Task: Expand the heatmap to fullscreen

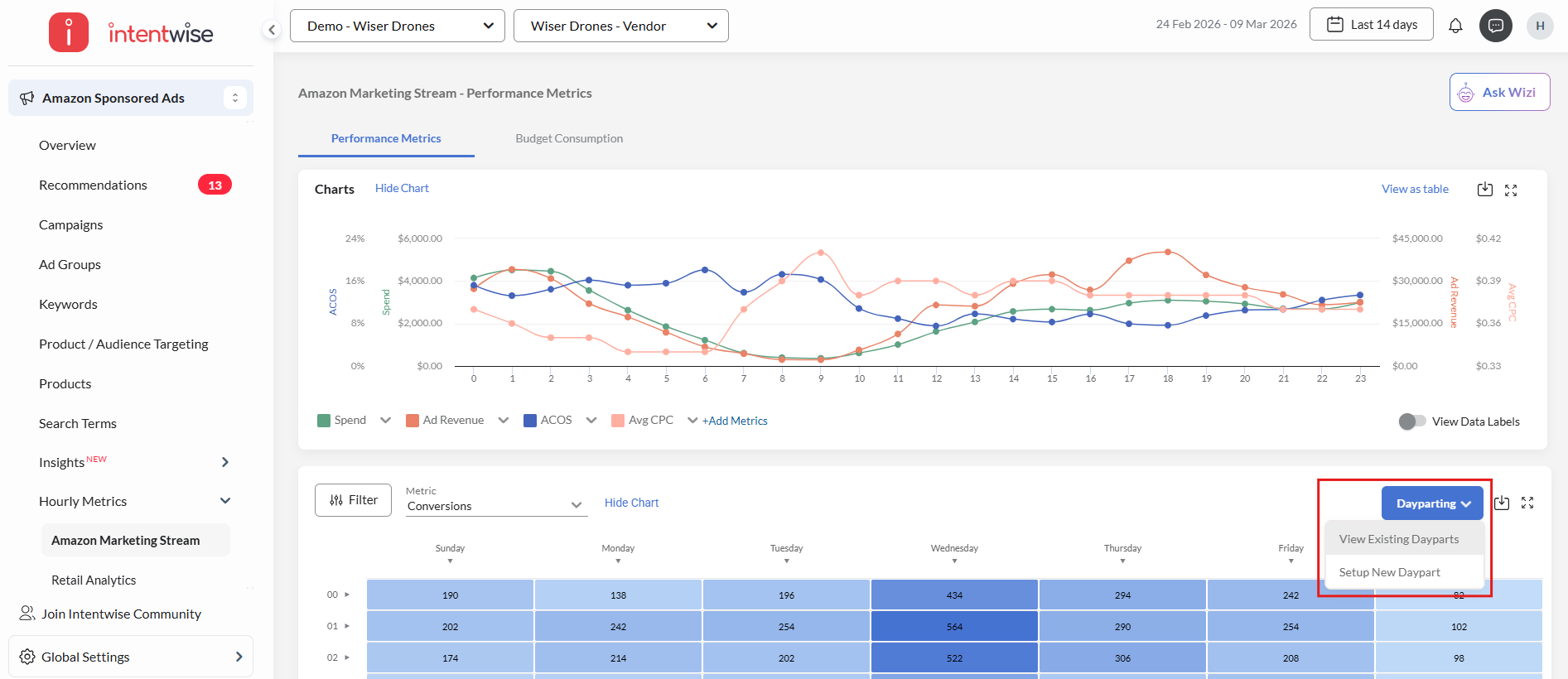Action: click(x=1527, y=503)
